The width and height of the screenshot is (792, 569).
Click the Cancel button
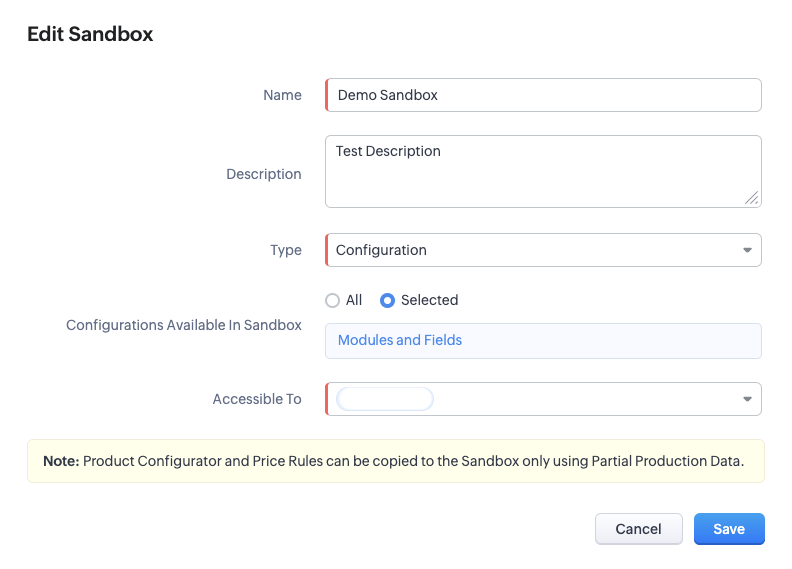[638, 529]
